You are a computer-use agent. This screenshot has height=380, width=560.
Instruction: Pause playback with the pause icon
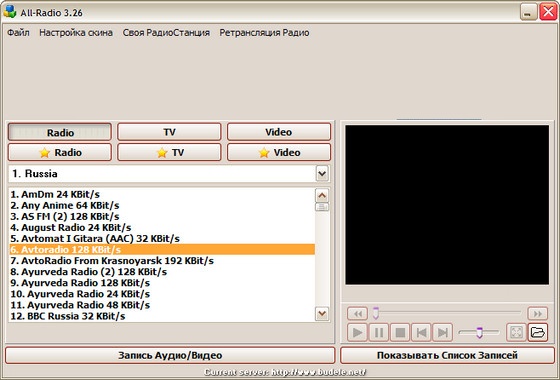379,332
